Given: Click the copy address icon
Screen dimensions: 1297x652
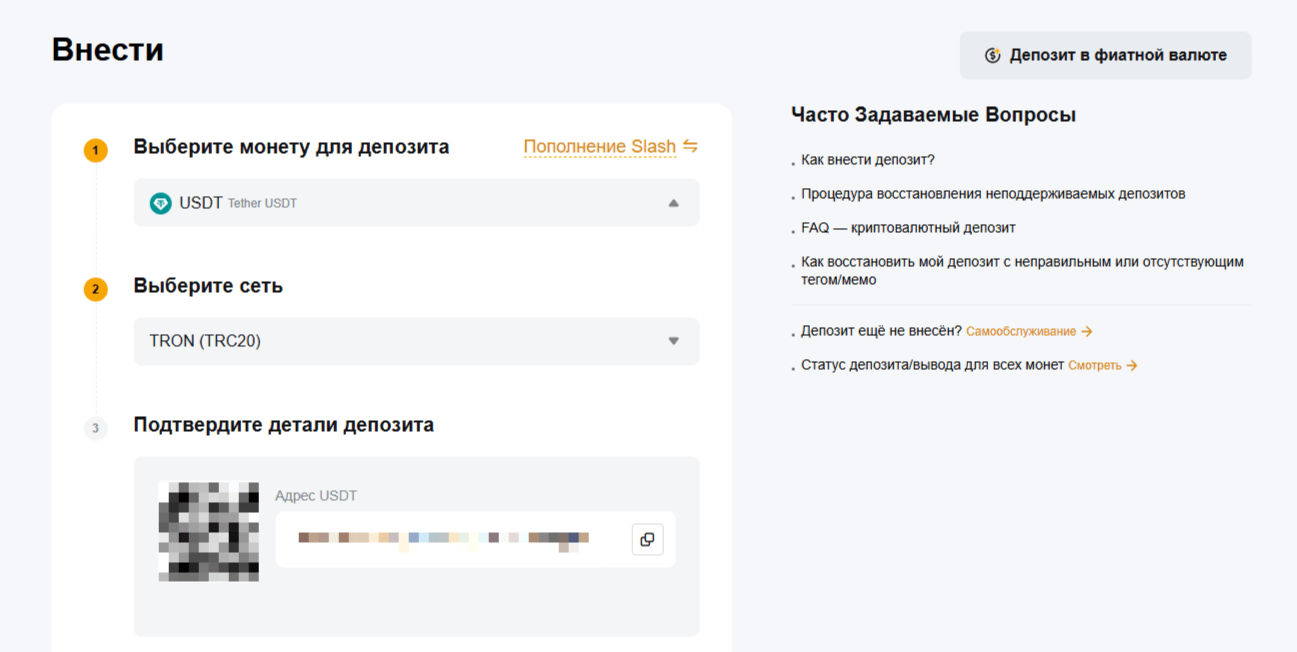Looking at the screenshot, I should pyautogui.click(x=647, y=539).
